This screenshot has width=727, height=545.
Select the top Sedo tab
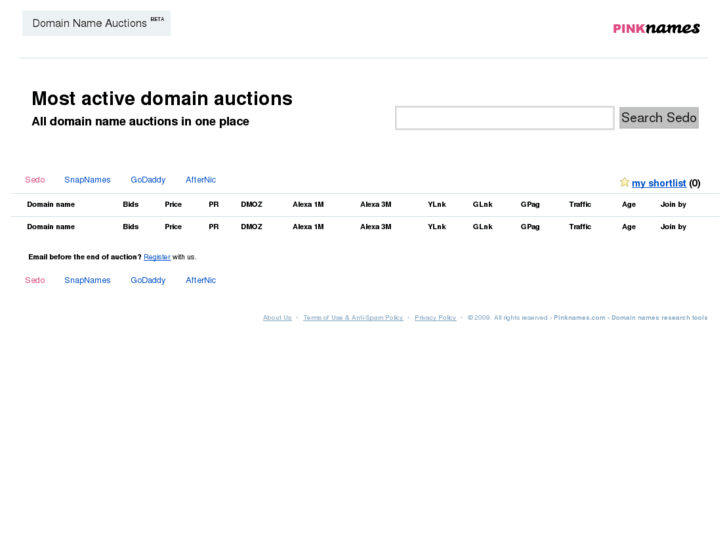pos(35,180)
